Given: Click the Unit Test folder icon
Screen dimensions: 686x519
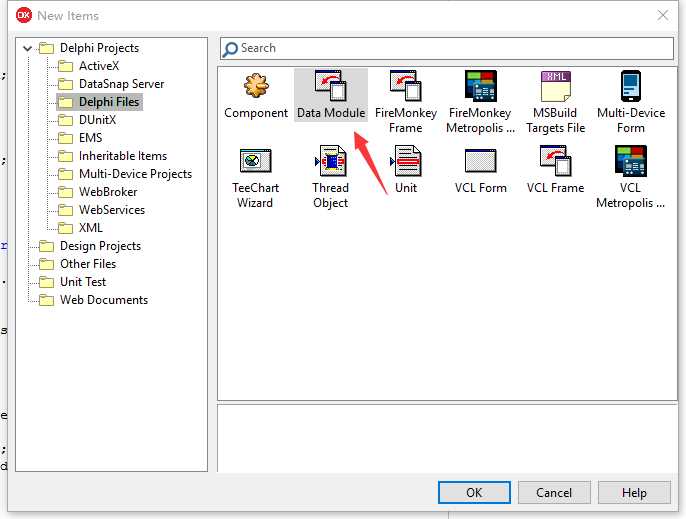Looking at the screenshot, I should tap(46, 282).
